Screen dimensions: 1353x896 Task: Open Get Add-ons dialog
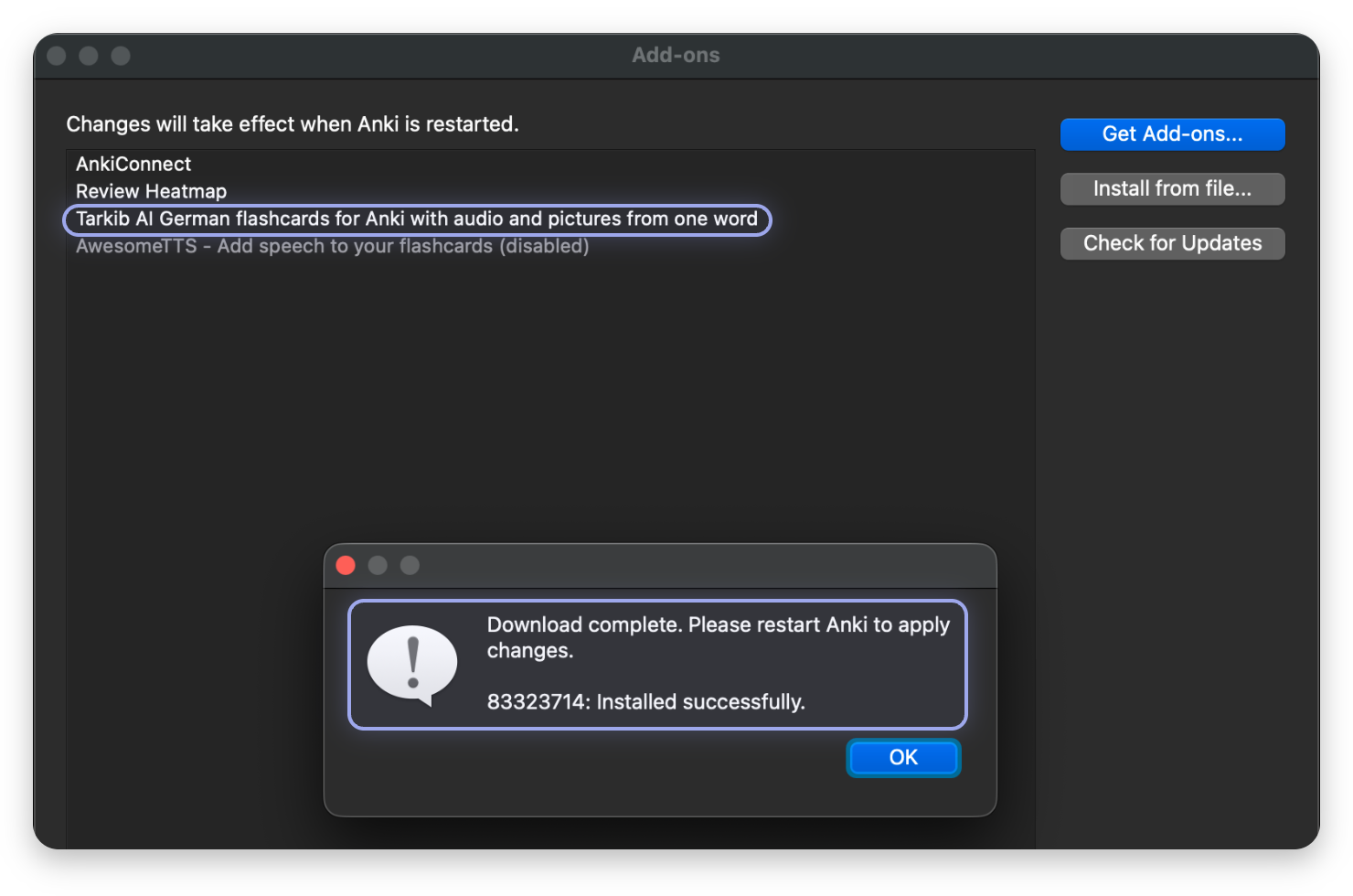[1172, 134]
